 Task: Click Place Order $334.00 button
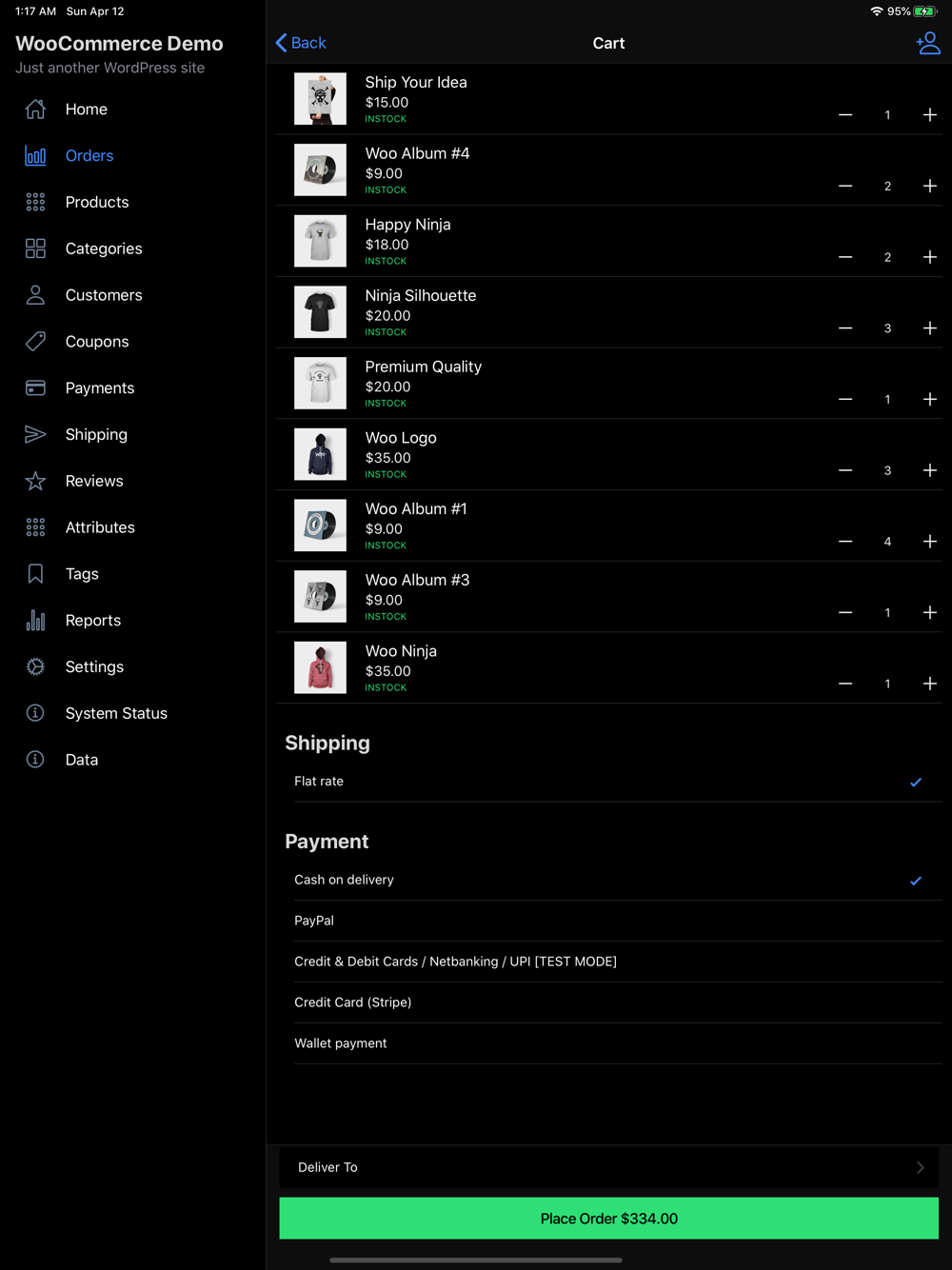coord(608,1219)
